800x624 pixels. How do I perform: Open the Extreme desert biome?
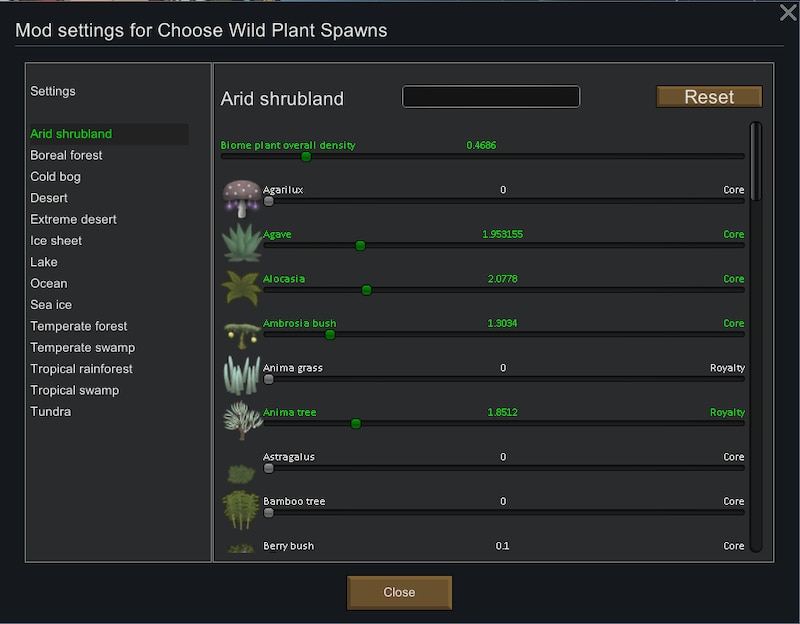(x=73, y=219)
